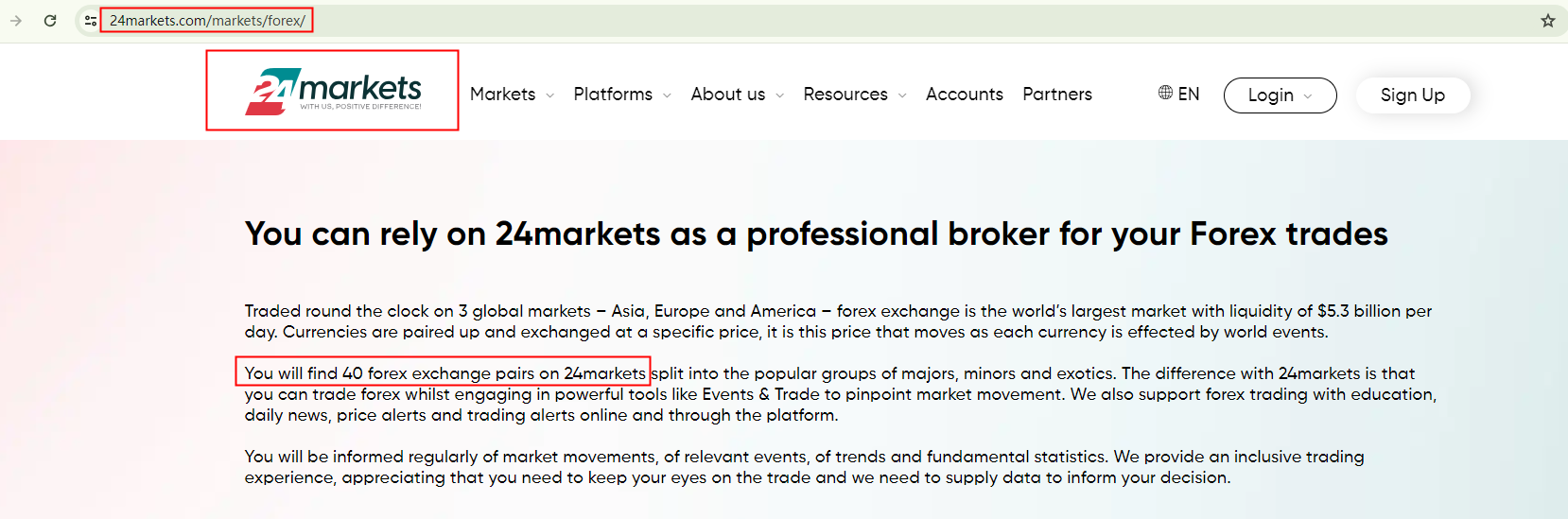This screenshot has height=519, width=1568.
Task: Open the Partners link
Action: coord(1057,94)
